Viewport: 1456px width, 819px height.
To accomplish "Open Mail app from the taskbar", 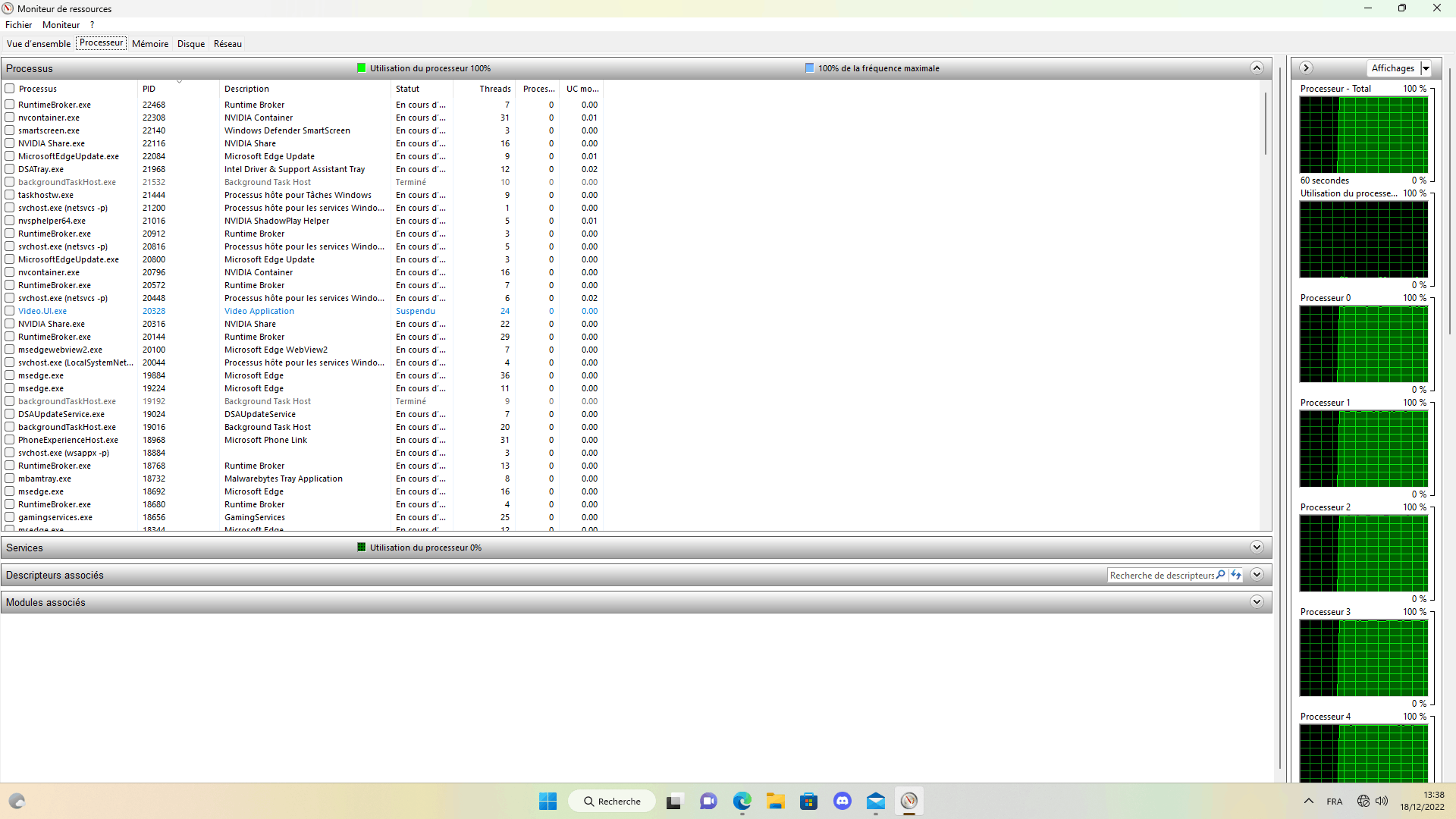I will pos(875,801).
